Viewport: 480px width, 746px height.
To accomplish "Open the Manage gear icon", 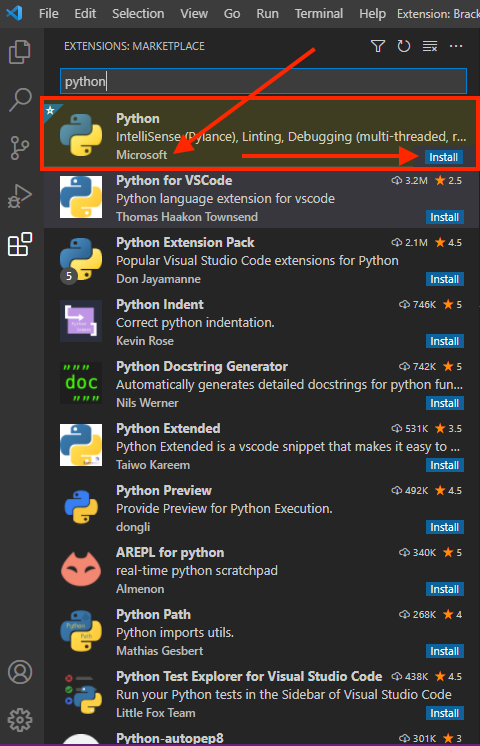I will click(20, 720).
